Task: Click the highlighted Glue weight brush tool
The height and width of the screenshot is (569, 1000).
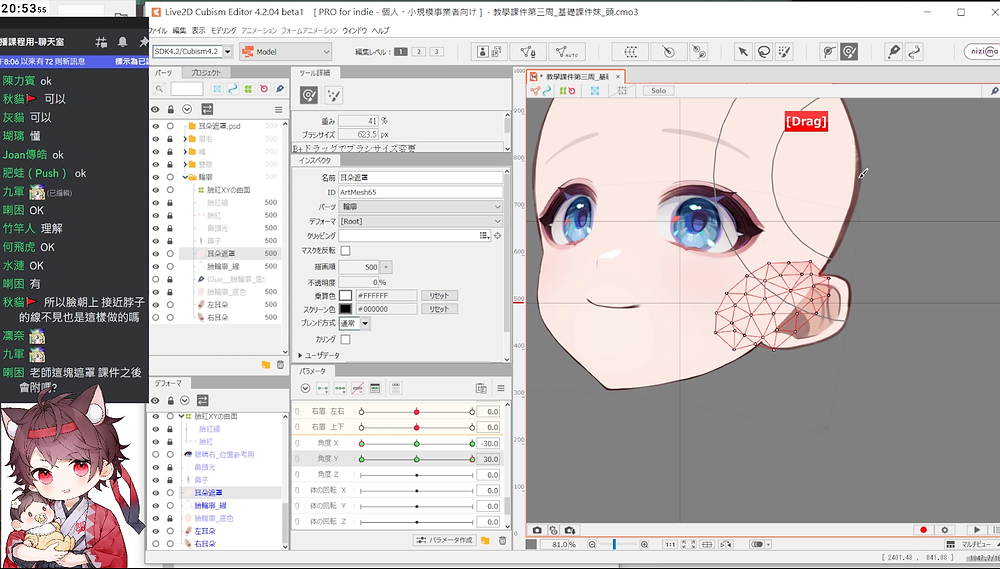Action: [849, 52]
